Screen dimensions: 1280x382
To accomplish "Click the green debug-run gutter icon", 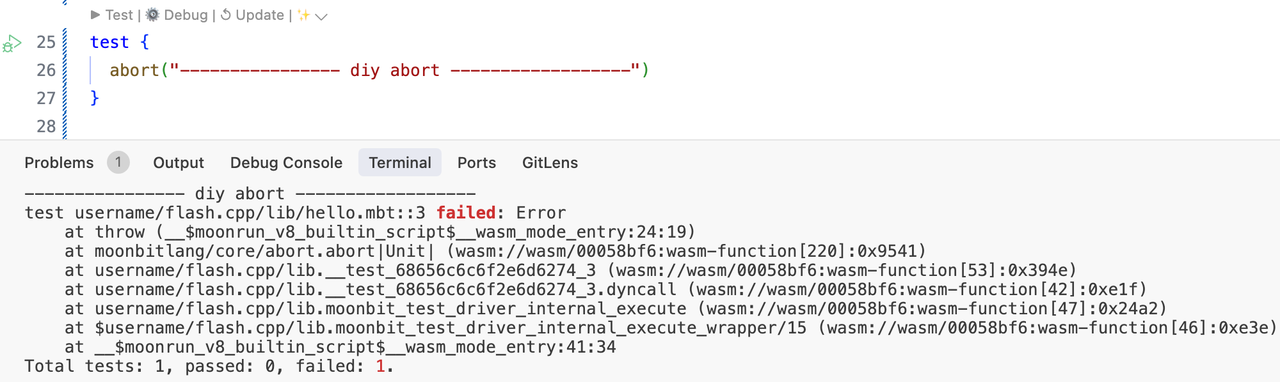I will click(11, 43).
